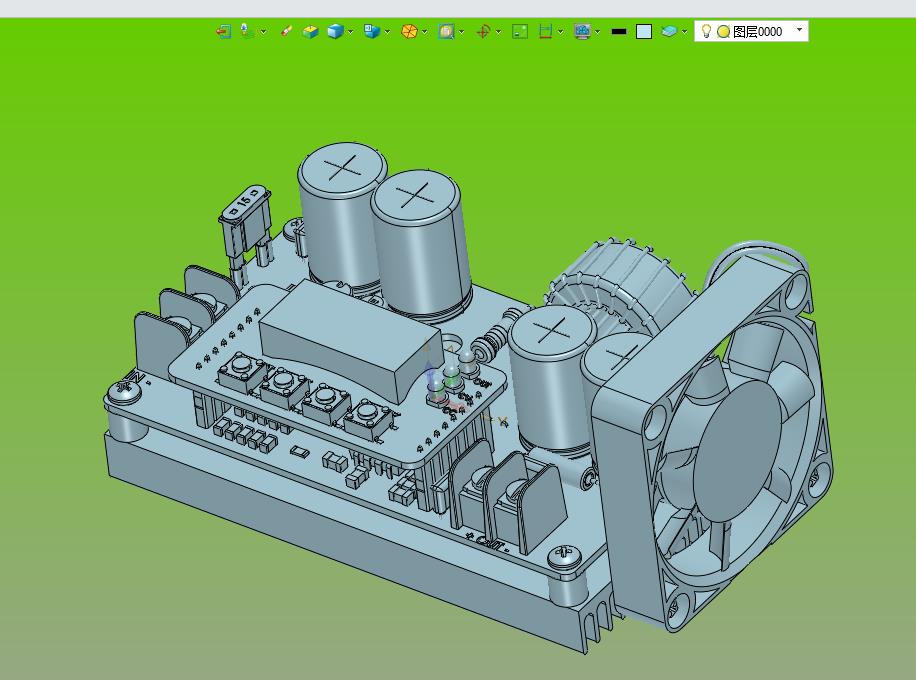The width and height of the screenshot is (916, 680).
Task: Click the zoom window magnifier icon
Action: 446,32
